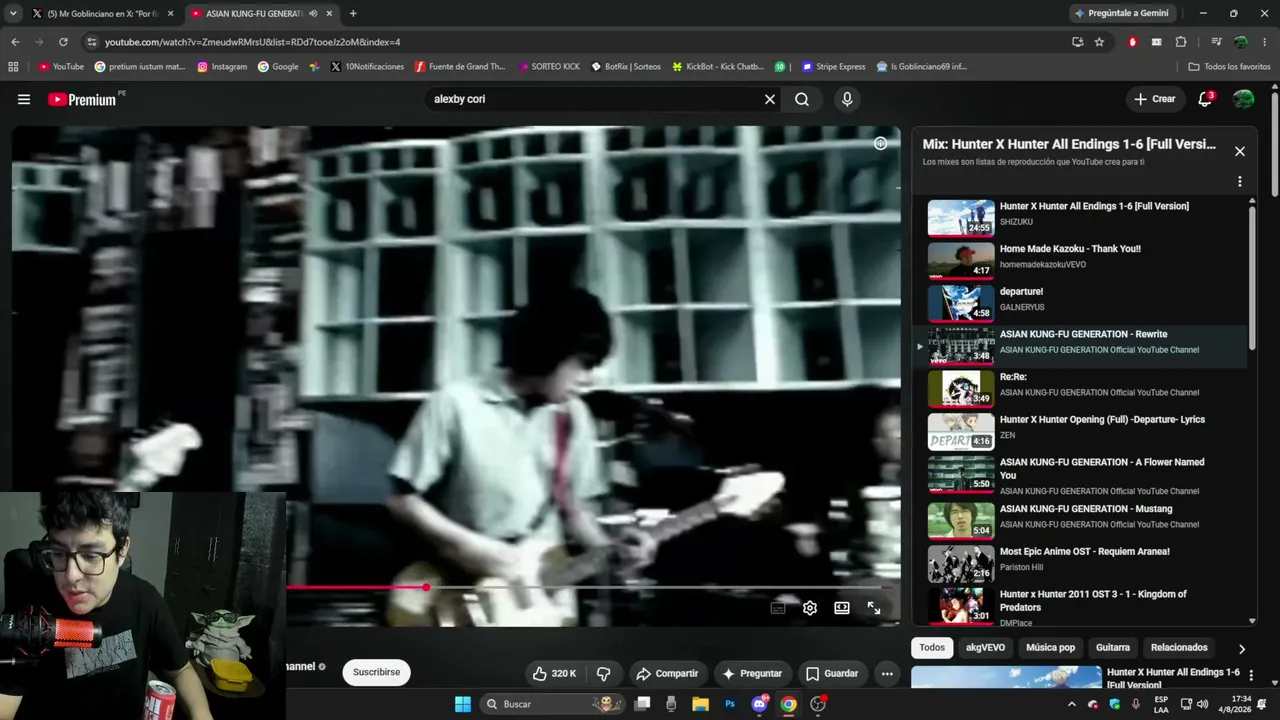Select the Guitarra filter chip
Viewport: 1280px width, 720px height.
(x=1113, y=648)
